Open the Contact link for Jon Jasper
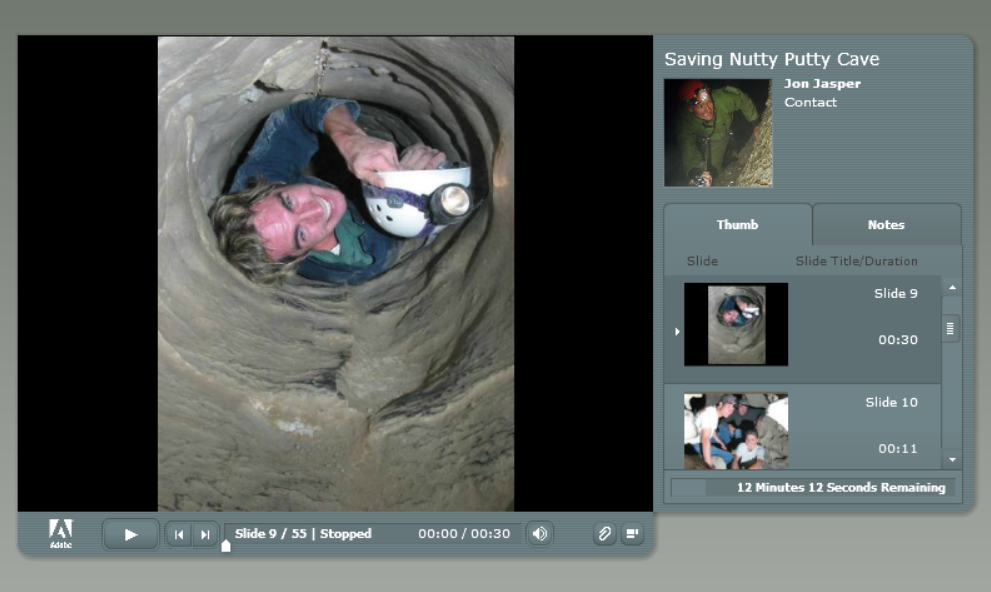 pyautogui.click(x=810, y=102)
